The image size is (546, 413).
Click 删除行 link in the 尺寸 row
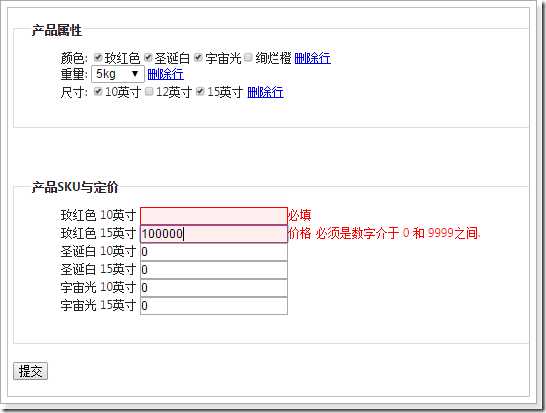pyautogui.click(x=265, y=92)
